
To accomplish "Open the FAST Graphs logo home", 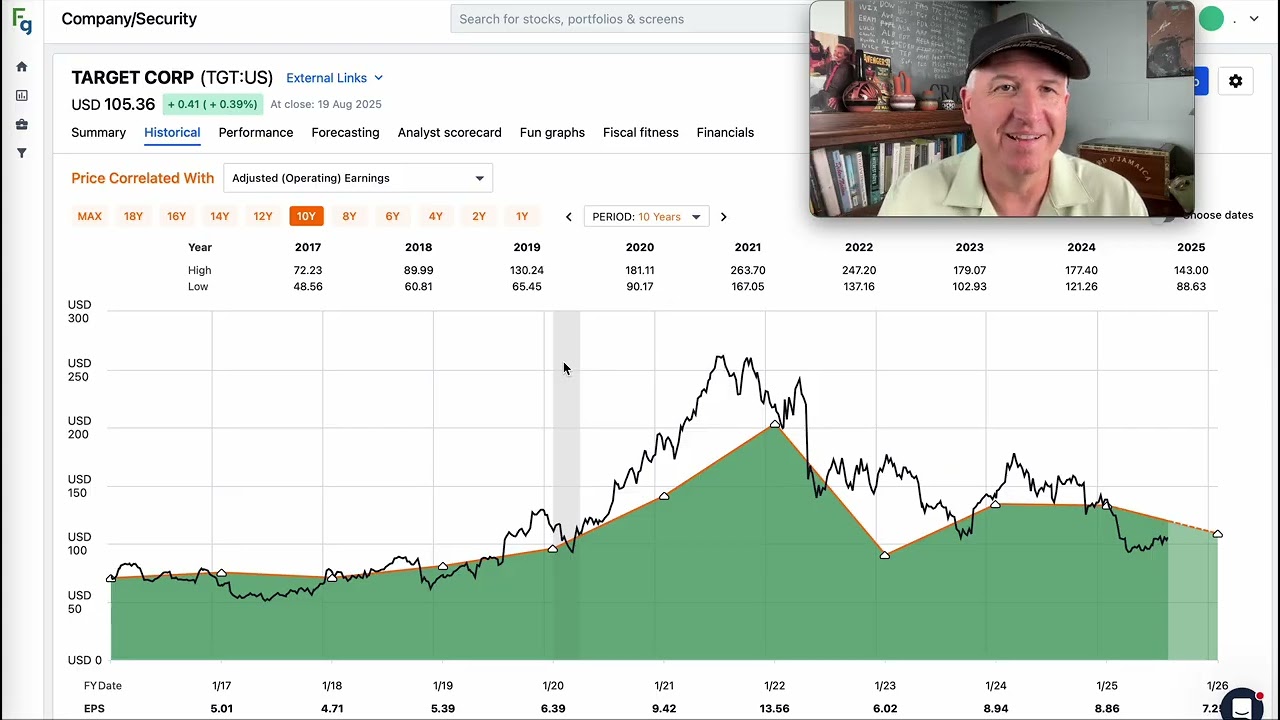I will tap(22, 21).
